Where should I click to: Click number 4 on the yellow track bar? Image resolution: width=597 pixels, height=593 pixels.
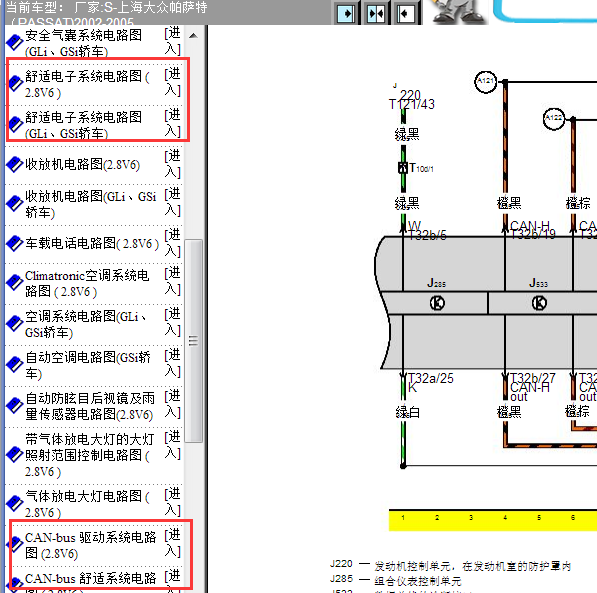505,518
